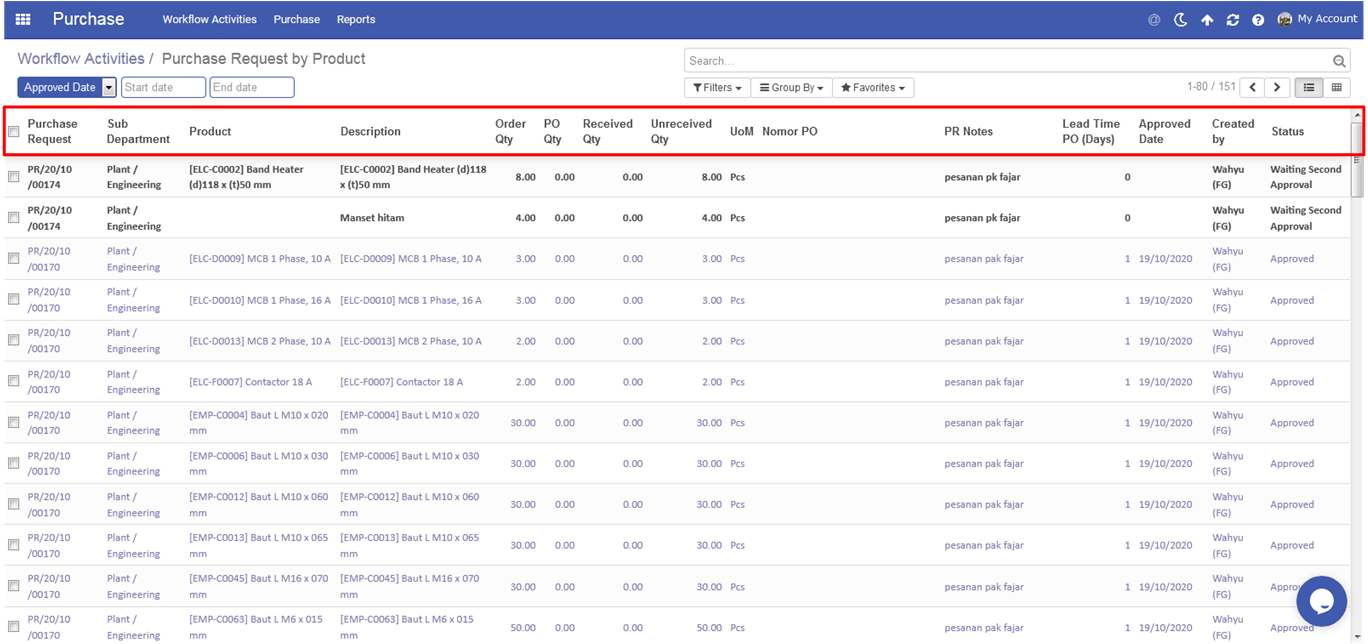This screenshot has height=644, width=1368.
Task: Click the Workflow Activities breadcrumb link
Action: (81, 59)
